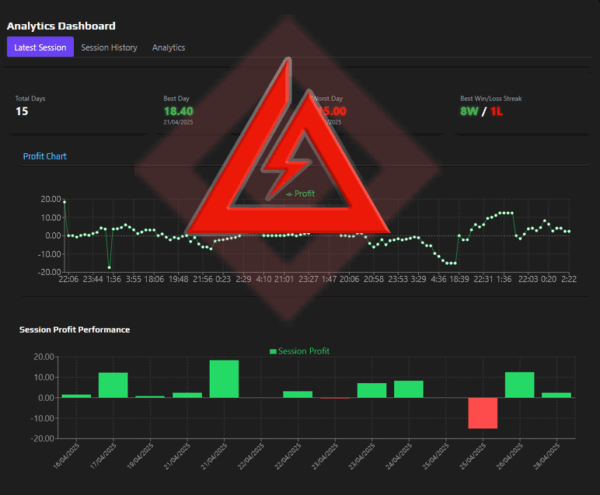Go to the Analytics tab
Viewport: 600px width, 495px height.
169,47
